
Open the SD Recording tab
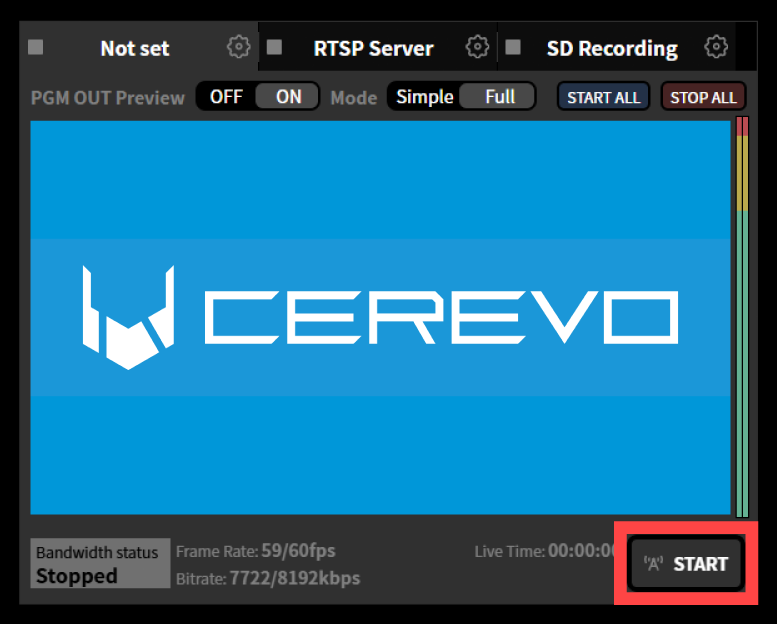click(611, 48)
